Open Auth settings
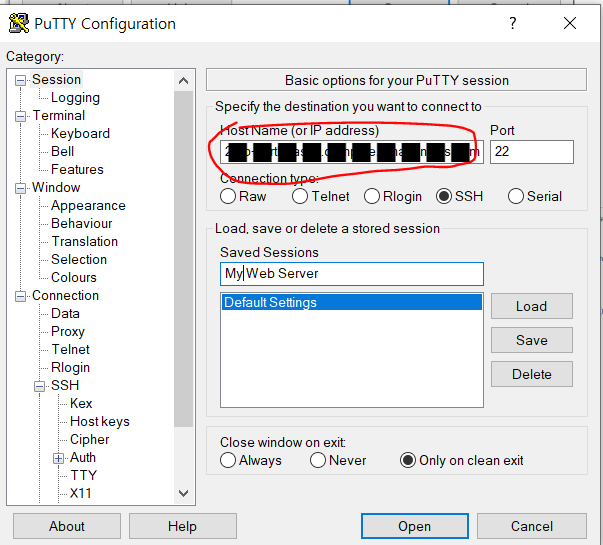 pyautogui.click(x=83, y=457)
